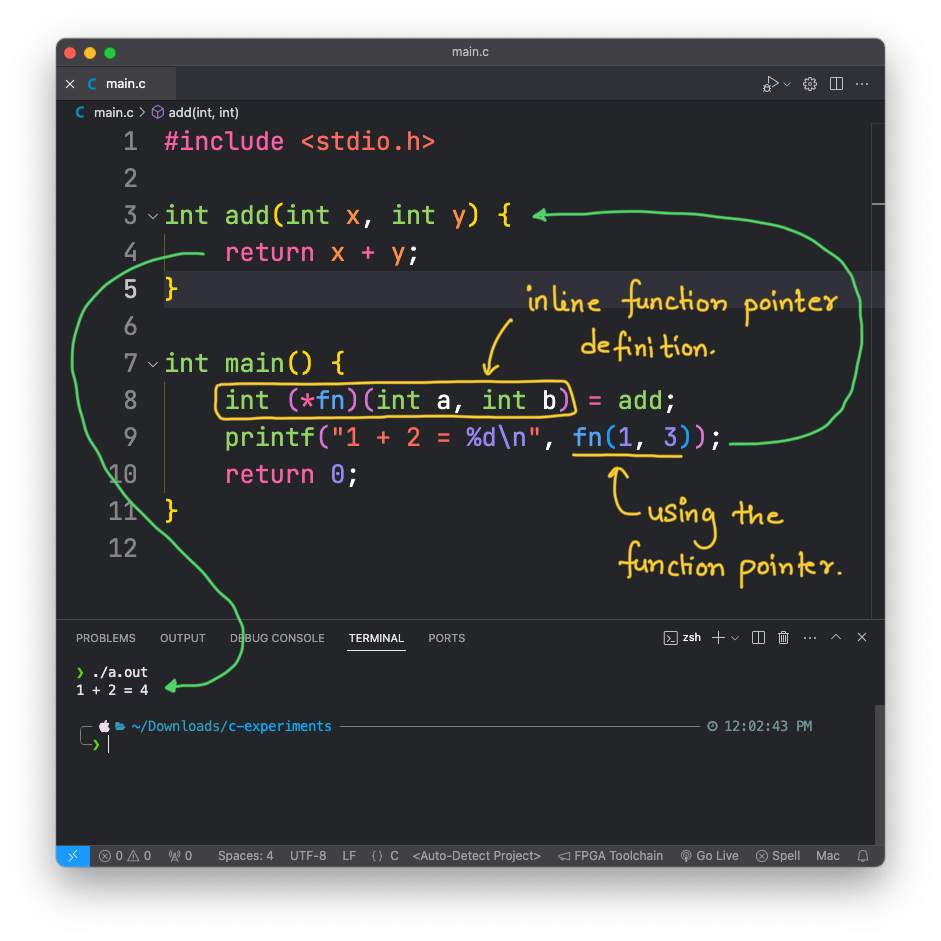Click the printf statement on line 9
The image size is (941, 941).
point(472,438)
